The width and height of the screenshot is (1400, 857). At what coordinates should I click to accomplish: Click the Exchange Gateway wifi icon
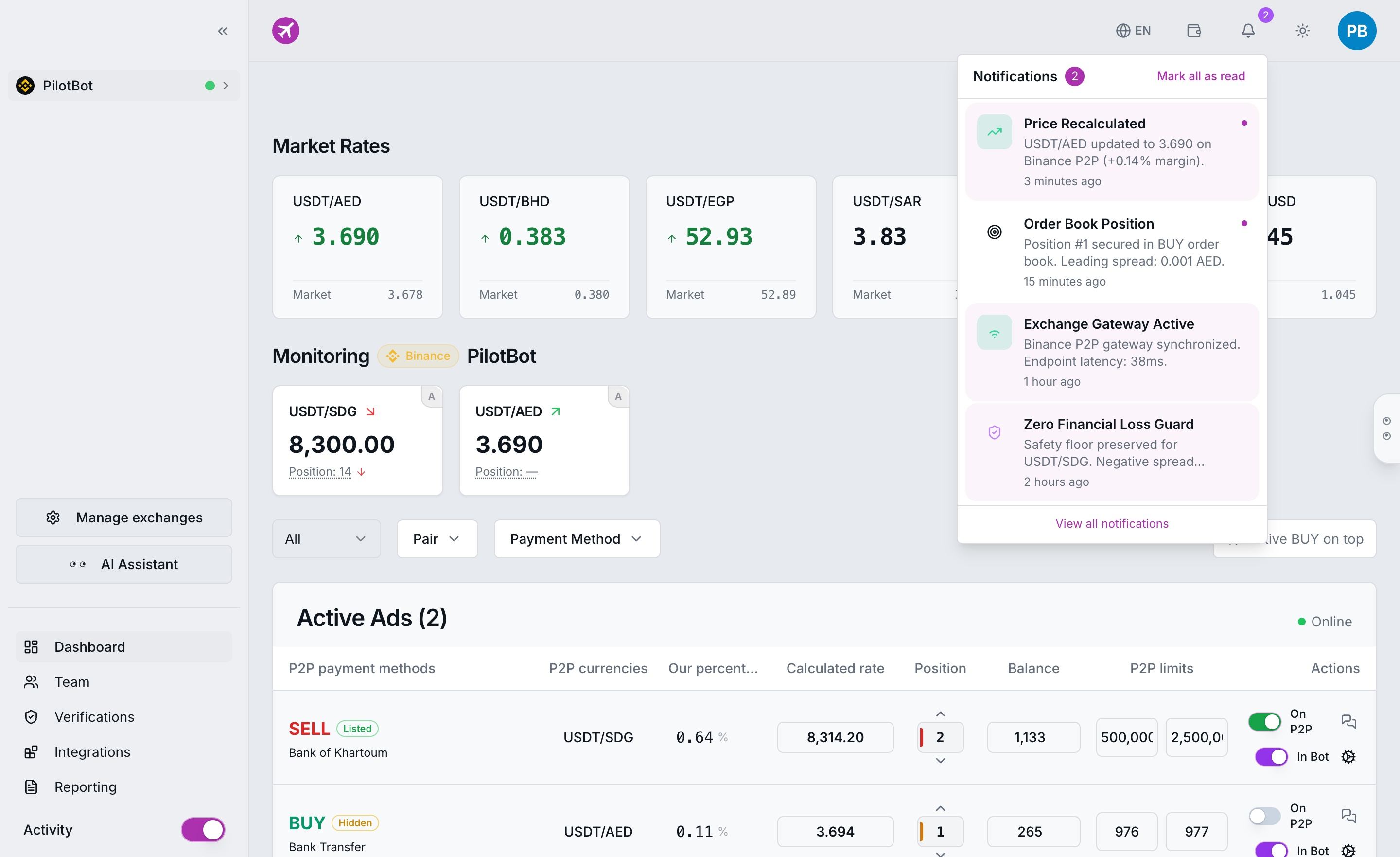(994, 332)
